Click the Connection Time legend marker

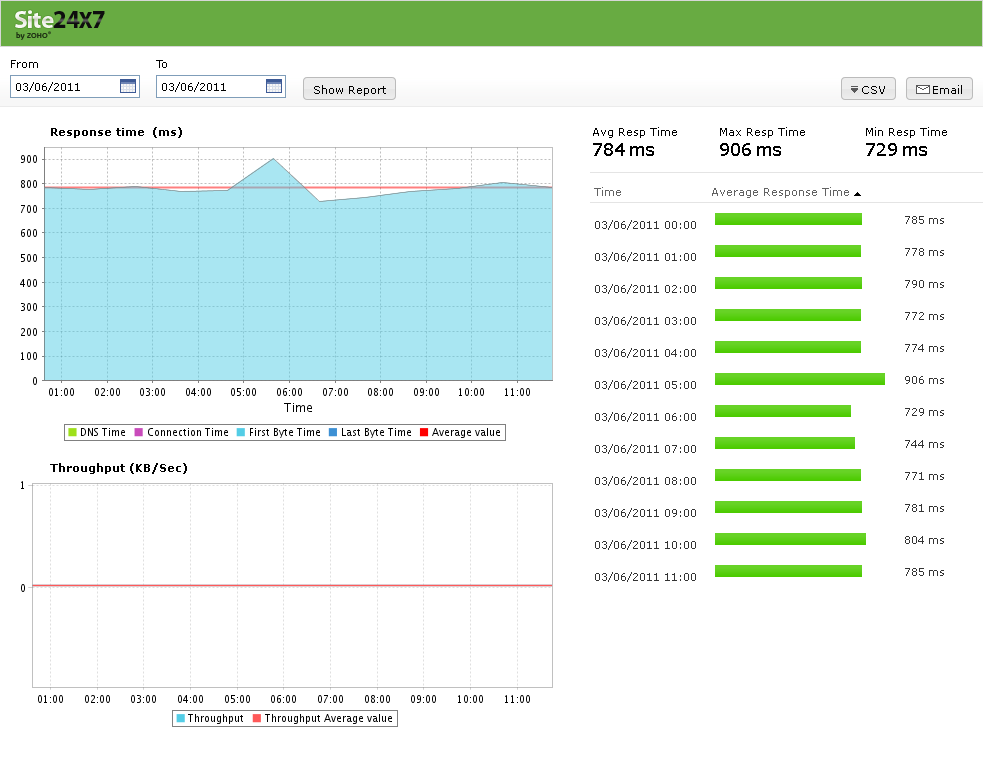(x=139, y=433)
